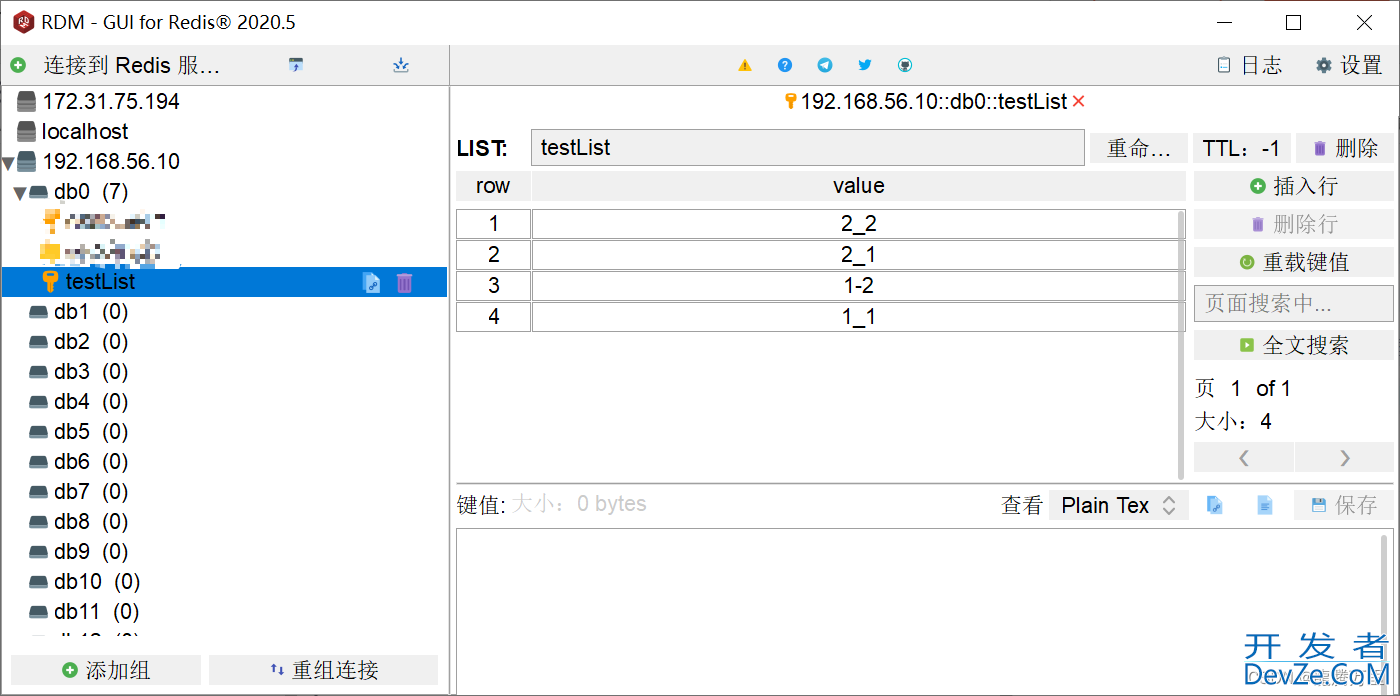
Task: Open the yellow warning report icon
Action: 745,65
